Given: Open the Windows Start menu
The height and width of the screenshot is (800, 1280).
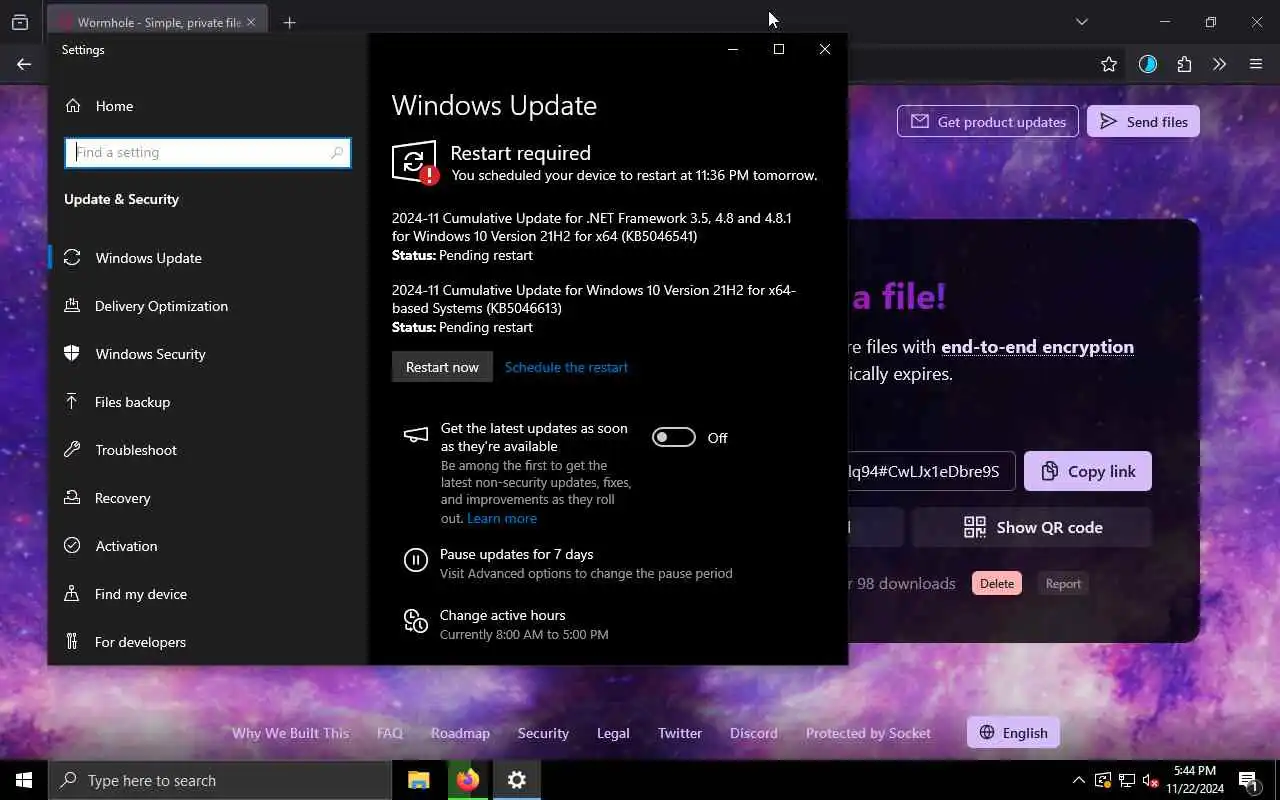Looking at the screenshot, I should coord(24,780).
